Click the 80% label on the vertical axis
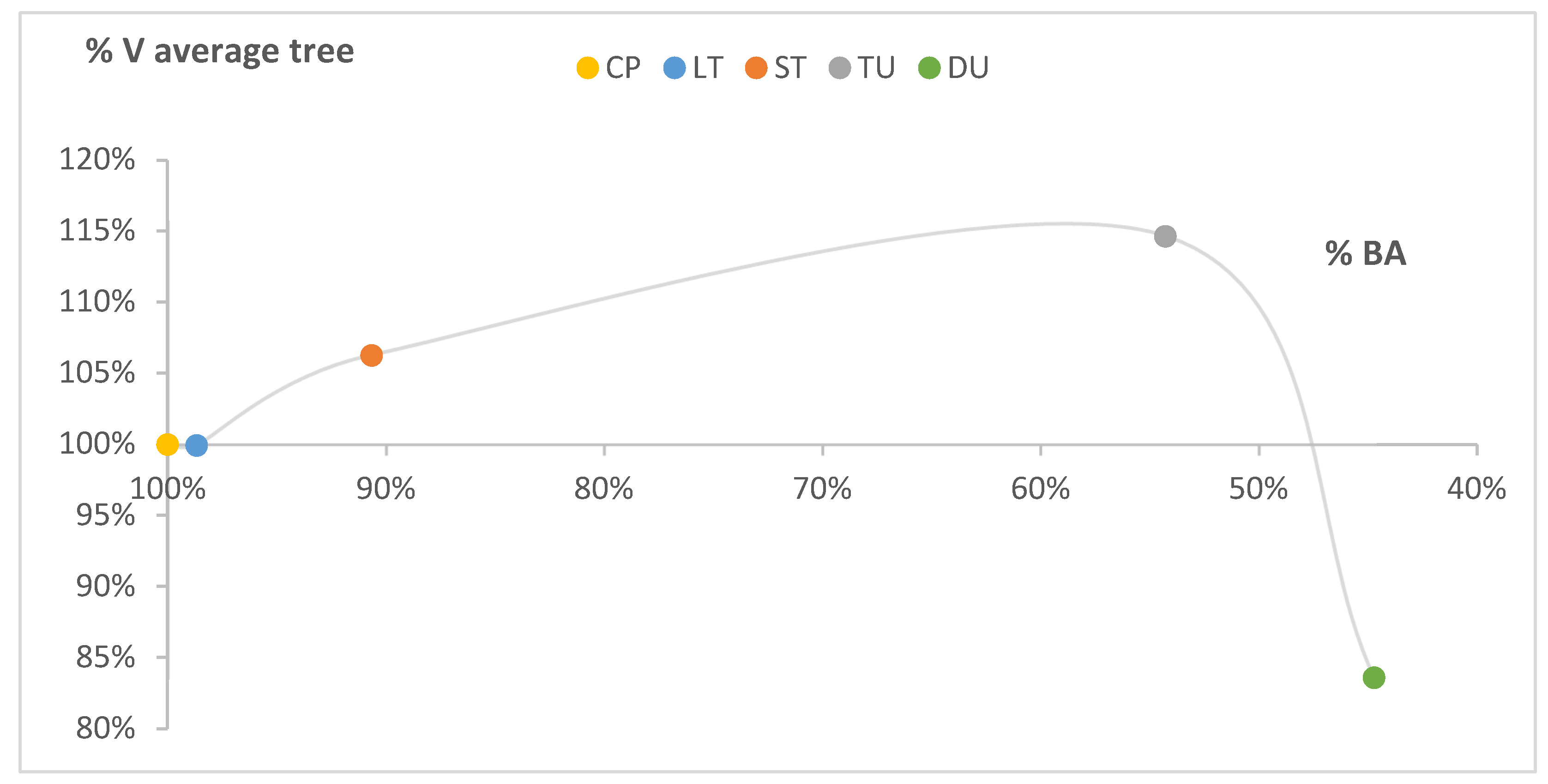 (105, 729)
